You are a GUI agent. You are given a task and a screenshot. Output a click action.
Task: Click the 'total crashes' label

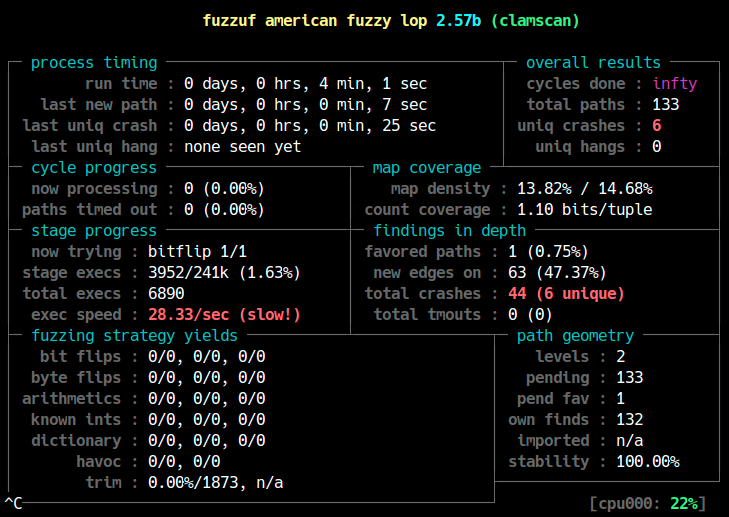422,294
